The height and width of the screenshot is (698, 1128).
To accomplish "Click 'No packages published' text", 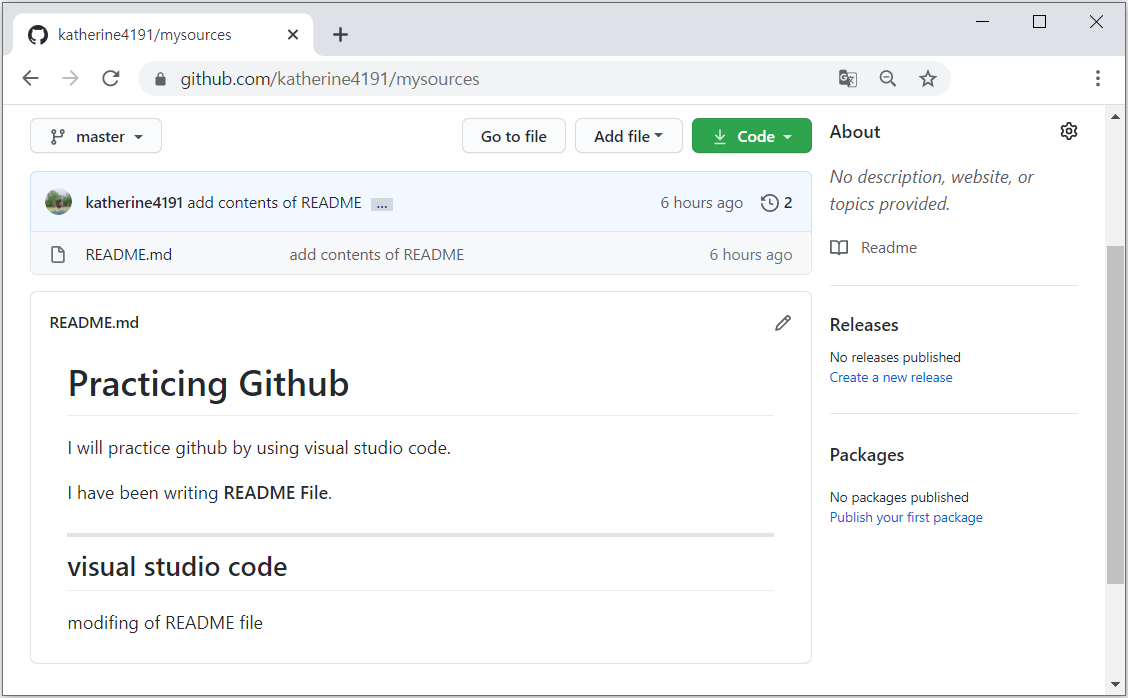I will click(899, 497).
